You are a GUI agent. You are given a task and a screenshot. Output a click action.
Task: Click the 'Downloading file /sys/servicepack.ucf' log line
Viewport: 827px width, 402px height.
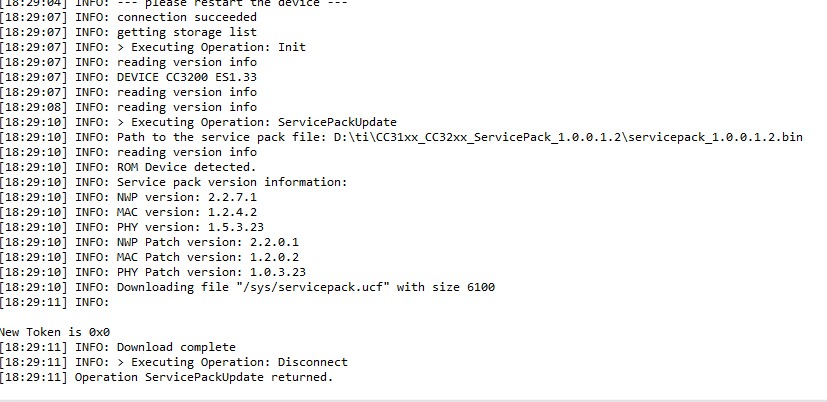[305, 287]
